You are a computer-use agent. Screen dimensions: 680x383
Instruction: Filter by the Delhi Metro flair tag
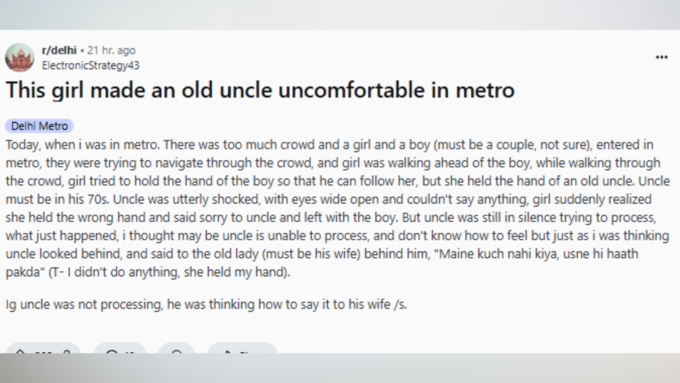point(39,126)
